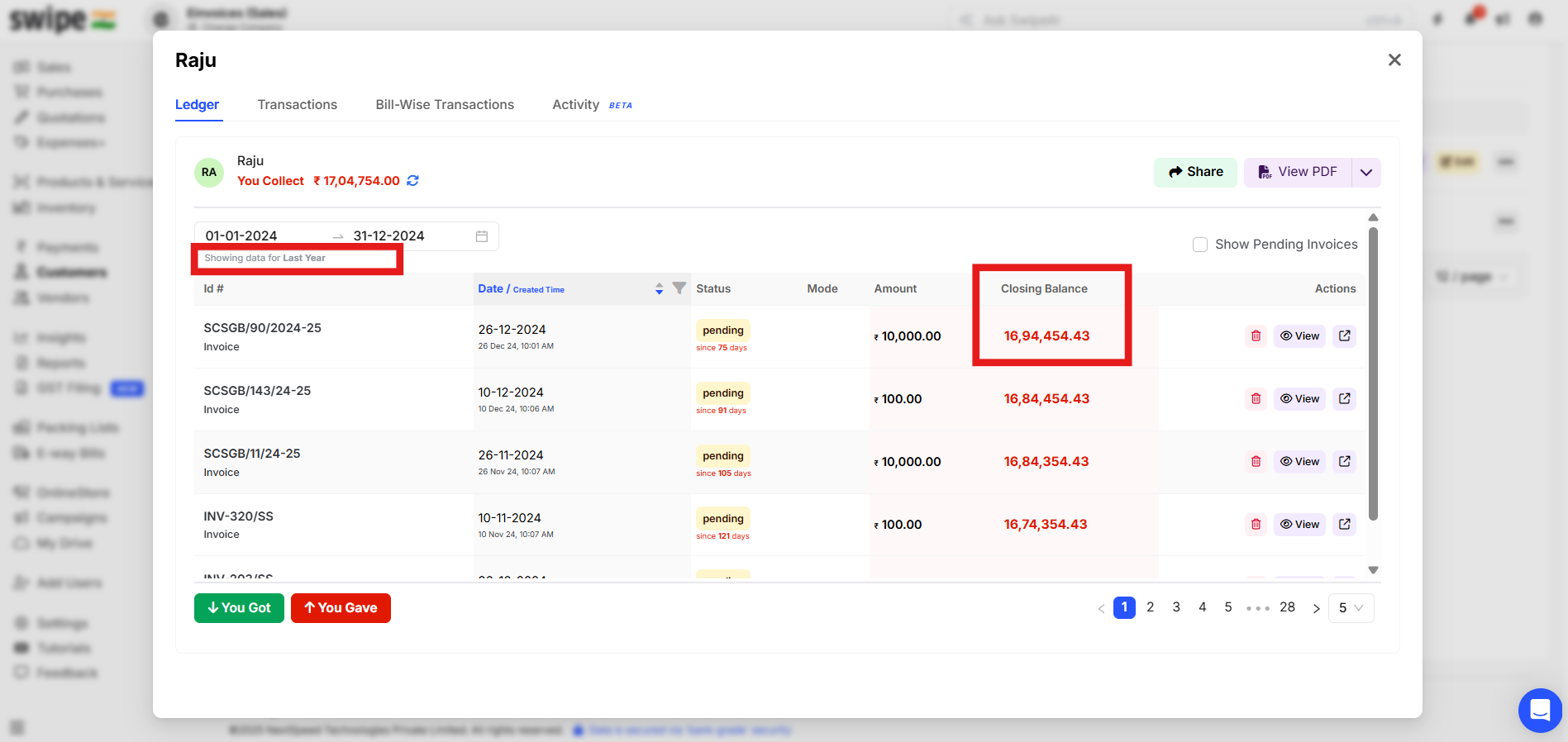Enable Show Pending Invoices checkbox

(1200, 245)
